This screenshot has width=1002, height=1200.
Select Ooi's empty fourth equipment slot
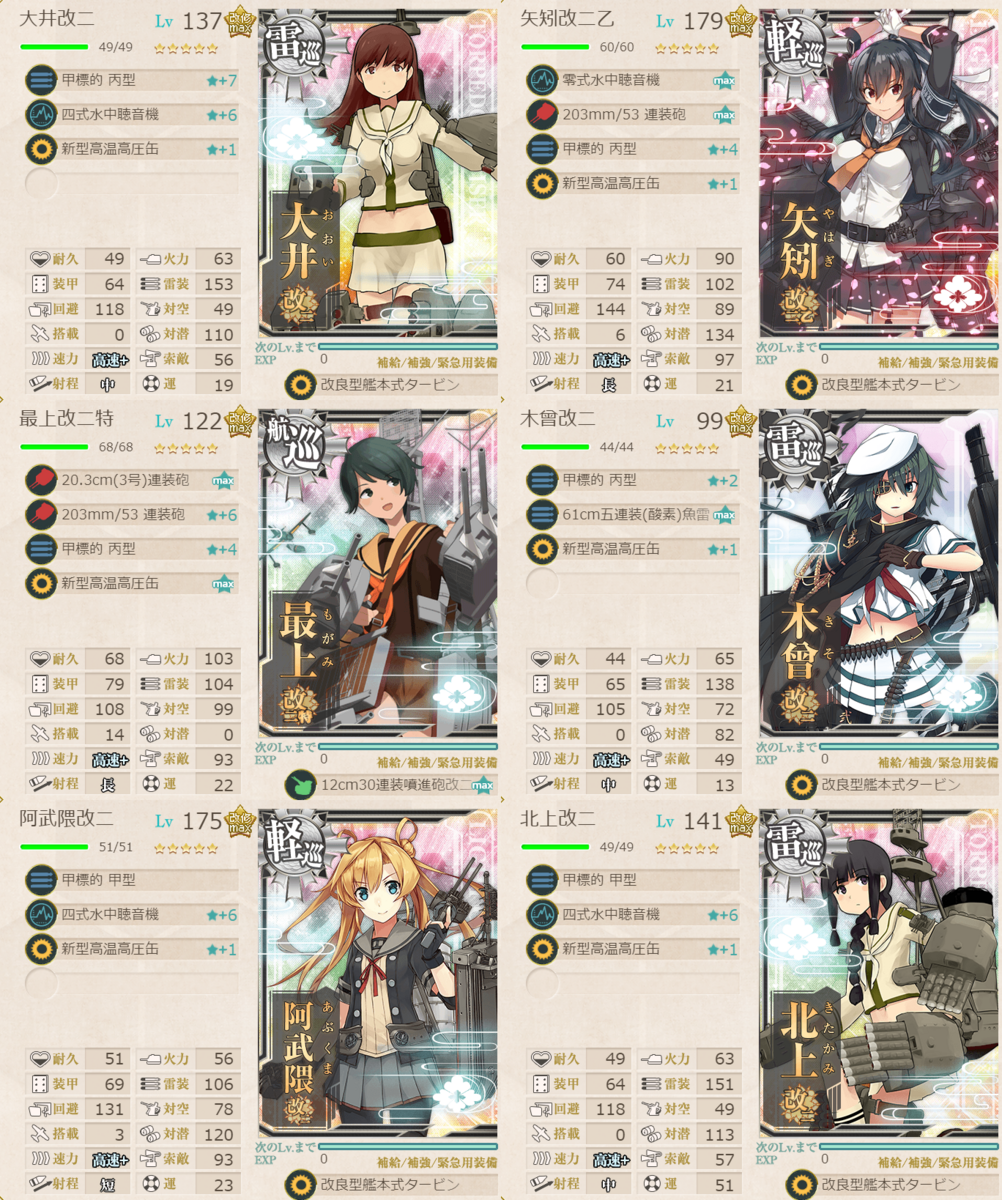(x=130, y=183)
